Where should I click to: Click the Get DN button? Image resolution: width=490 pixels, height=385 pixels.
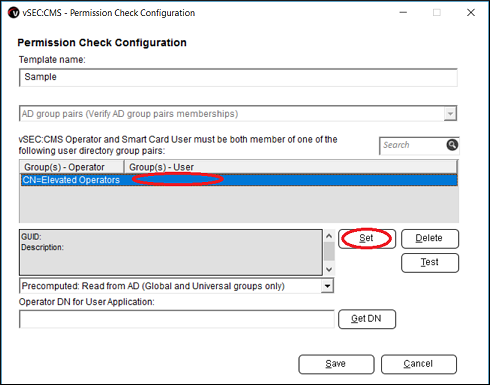click(x=367, y=319)
